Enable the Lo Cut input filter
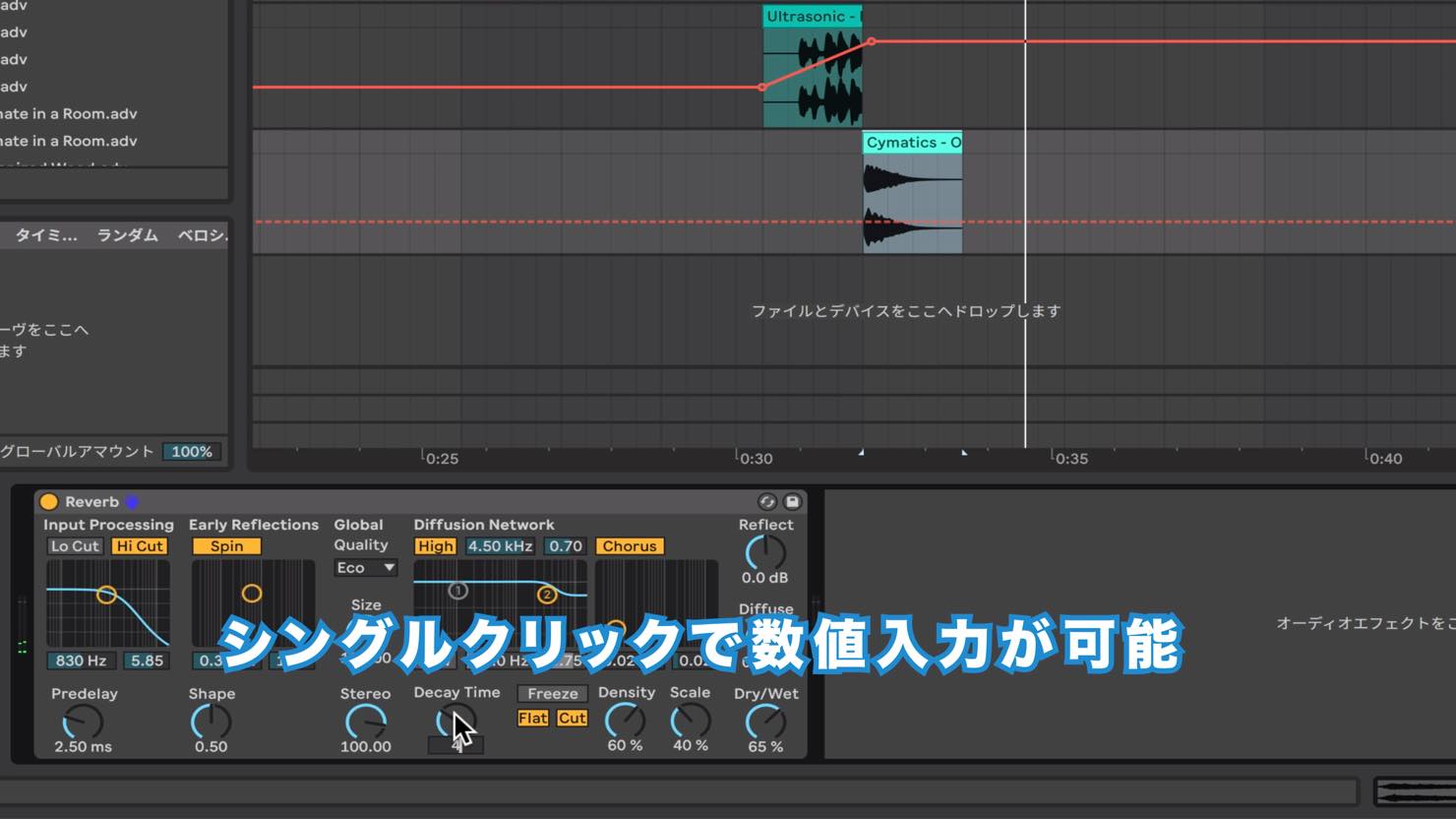 (75, 546)
